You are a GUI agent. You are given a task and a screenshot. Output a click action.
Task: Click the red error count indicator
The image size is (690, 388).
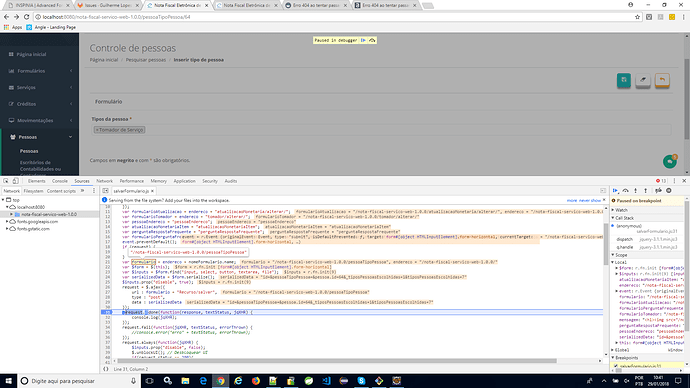click(661, 181)
